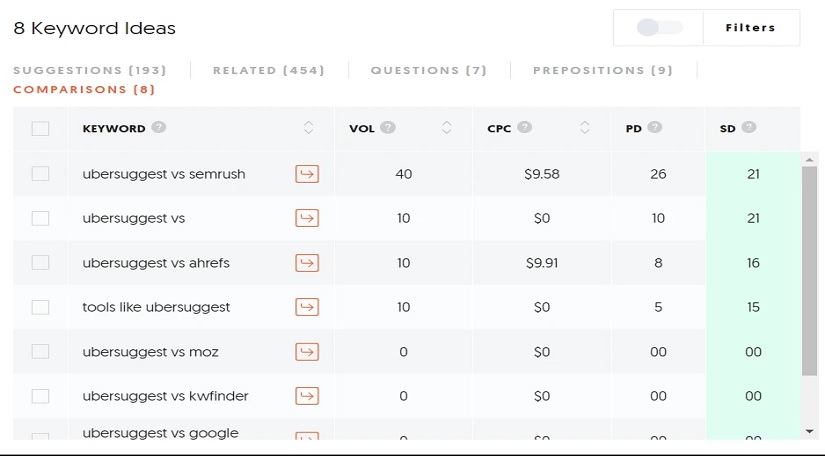The height and width of the screenshot is (456, 825).
Task: Open the Filters button
Action: click(x=750, y=27)
